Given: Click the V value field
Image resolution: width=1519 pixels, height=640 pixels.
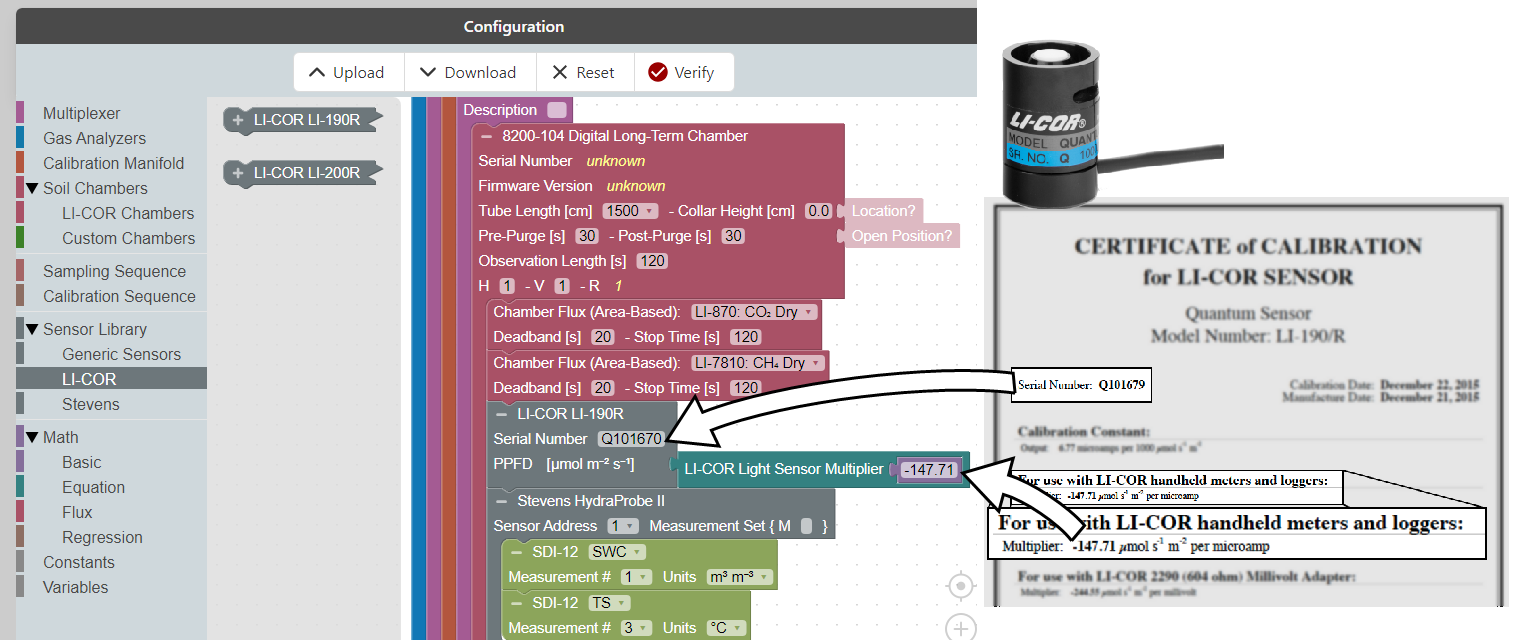Looking at the screenshot, I should pyautogui.click(x=561, y=286).
